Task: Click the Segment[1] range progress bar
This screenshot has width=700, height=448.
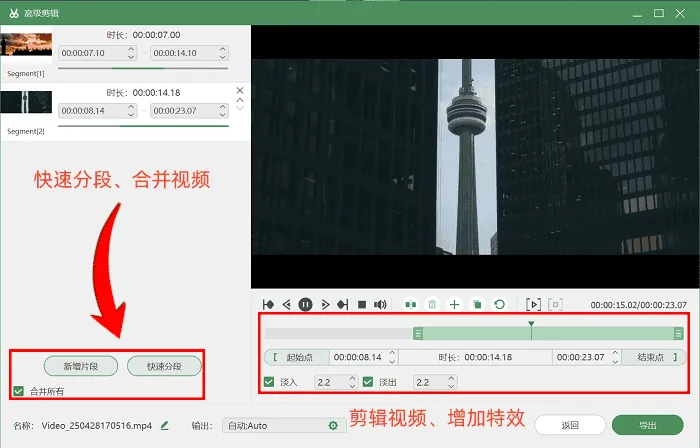Action: [x=143, y=68]
